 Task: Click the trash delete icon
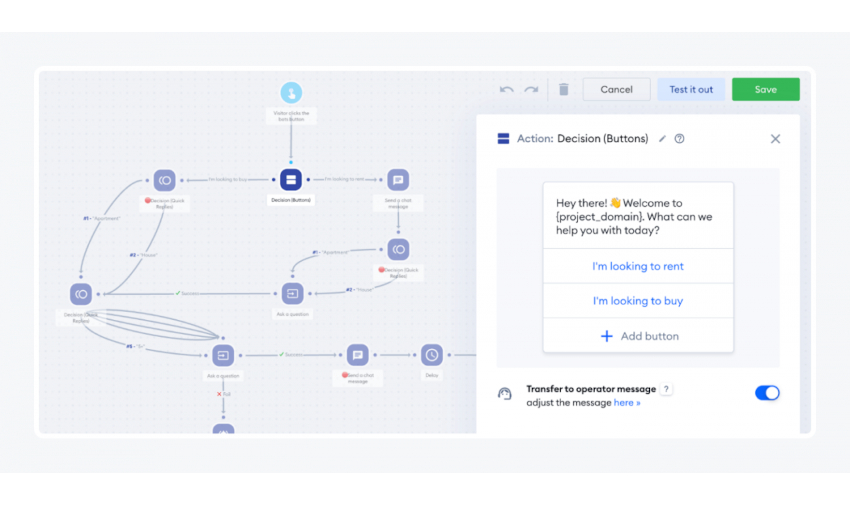pos(563,90)
